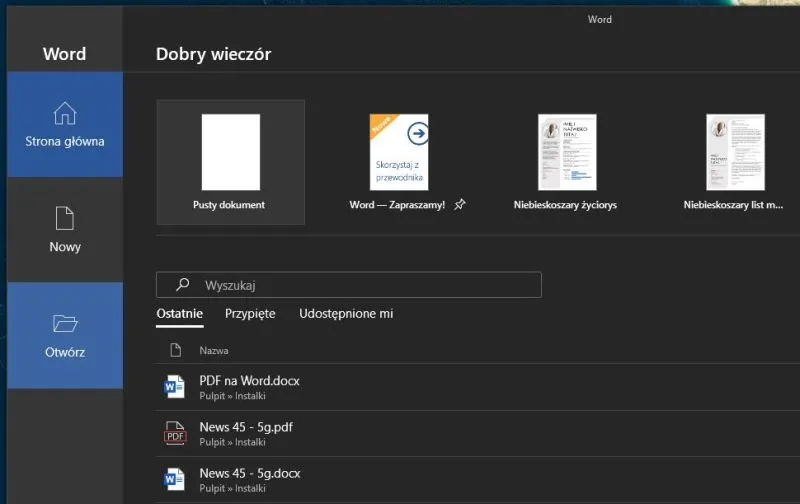800x504 pixels.
Task: Click the Pusty dokument label
Action: pos(229,205)
